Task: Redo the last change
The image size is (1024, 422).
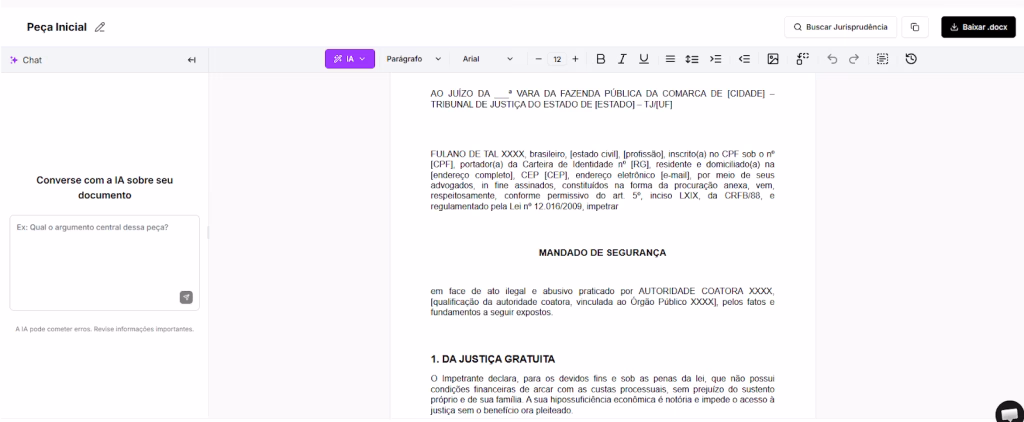Action: (x=854, y=59)
